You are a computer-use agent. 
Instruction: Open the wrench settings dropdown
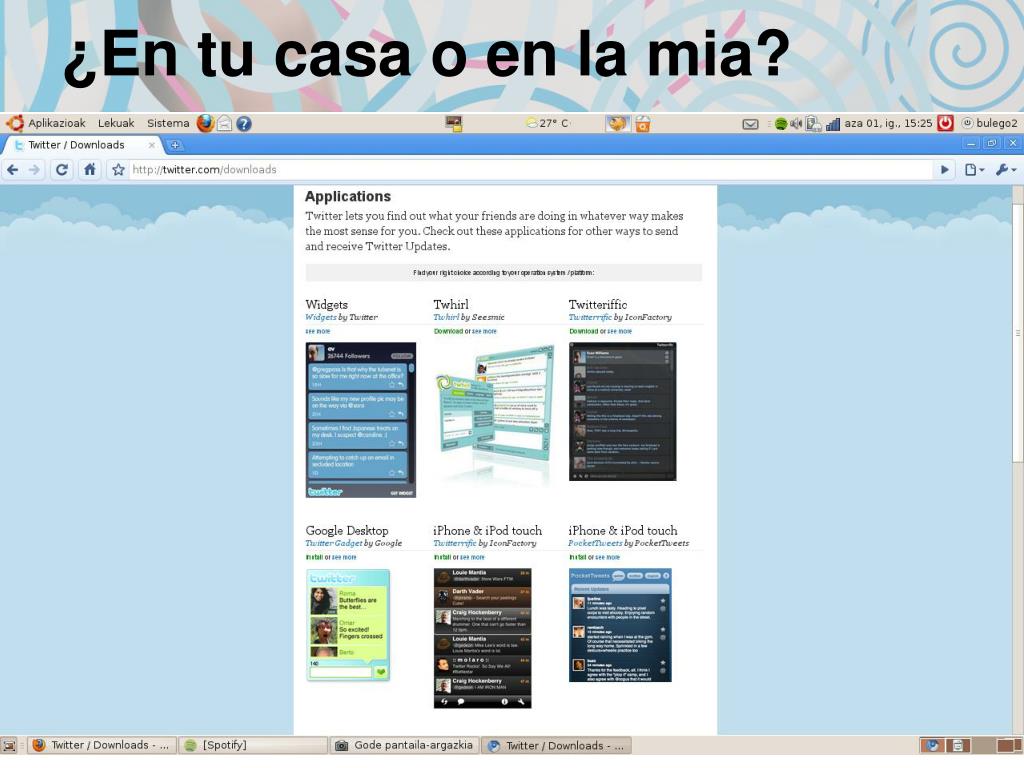[x=1006, y=170]
